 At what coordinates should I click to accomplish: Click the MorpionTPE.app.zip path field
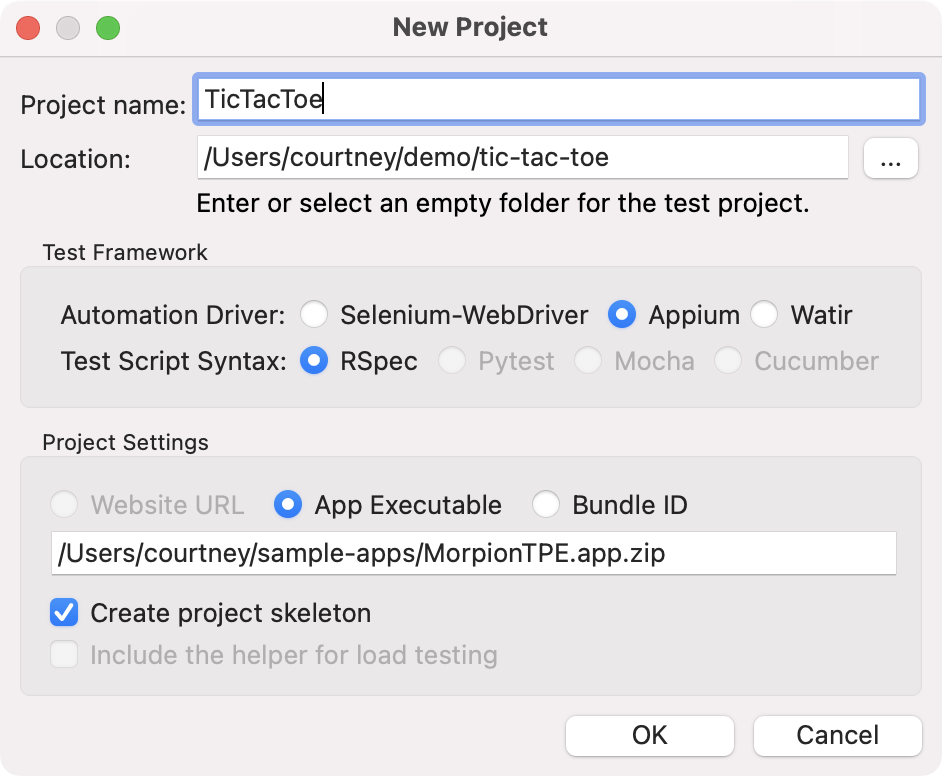474,553
